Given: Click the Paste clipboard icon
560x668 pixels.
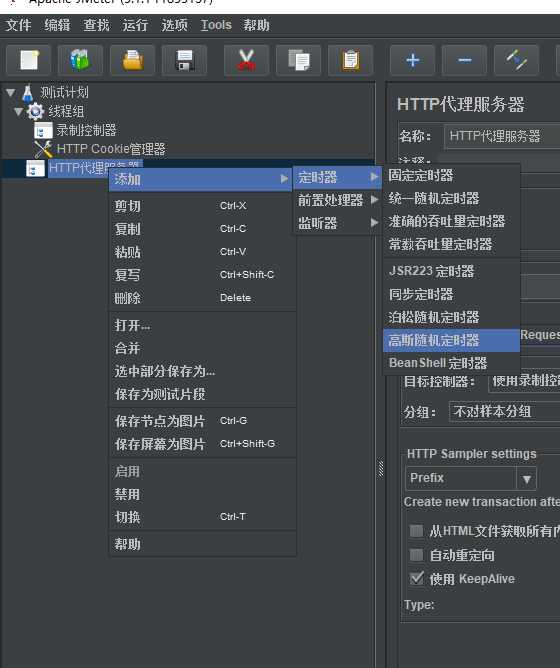Looking at the screenshot, I should 351,60.
